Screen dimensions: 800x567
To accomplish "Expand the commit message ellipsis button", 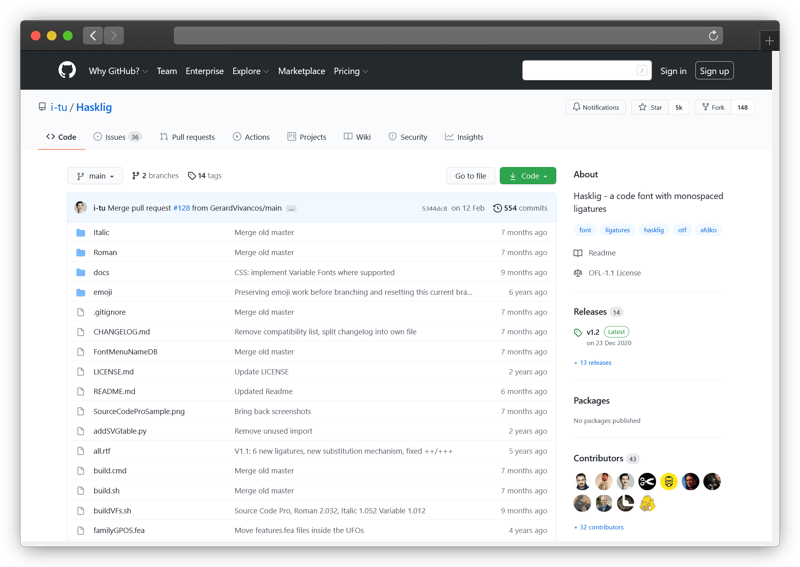I will (291, 209).
